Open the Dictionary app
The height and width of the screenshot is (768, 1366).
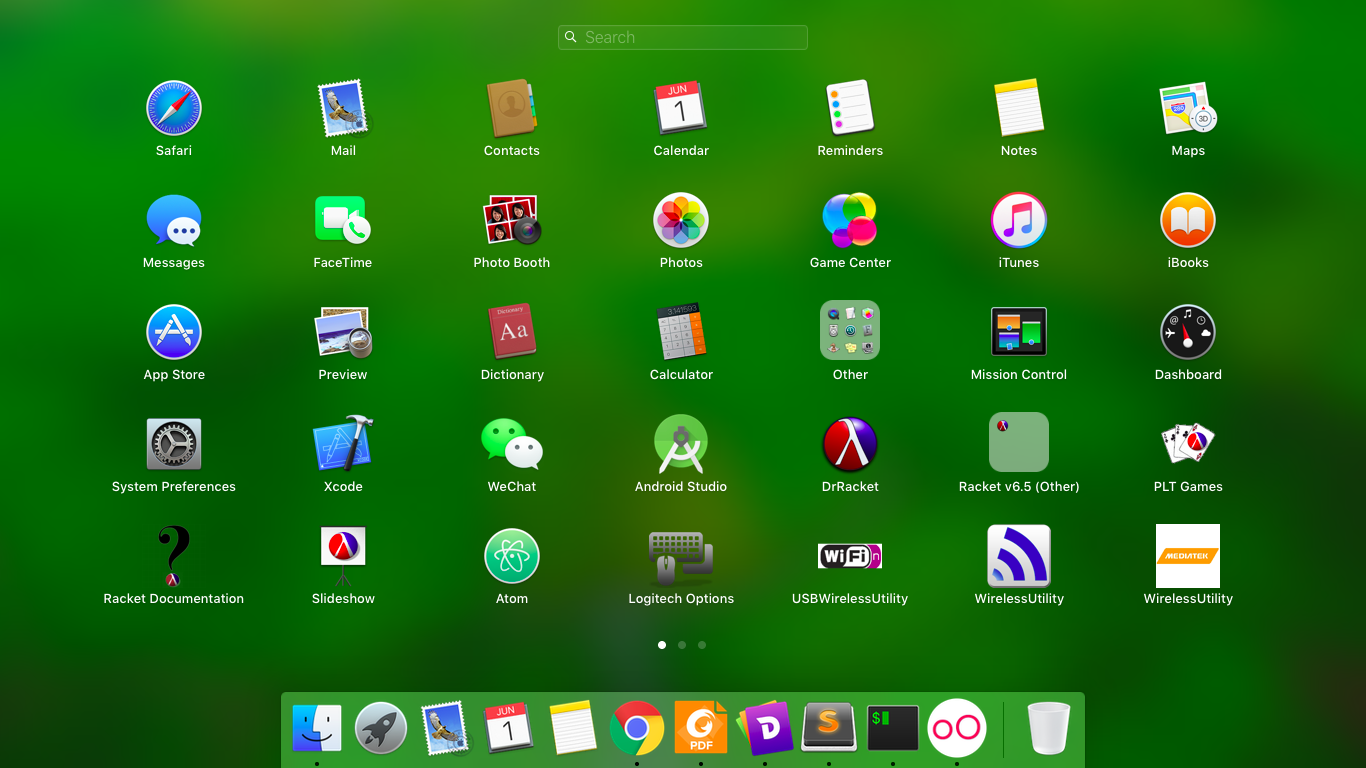(x=512, y=332)
